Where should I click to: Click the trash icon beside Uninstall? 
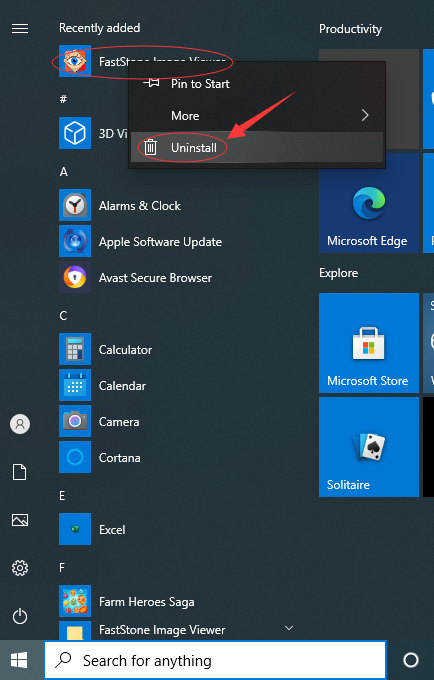click(150, 147)
